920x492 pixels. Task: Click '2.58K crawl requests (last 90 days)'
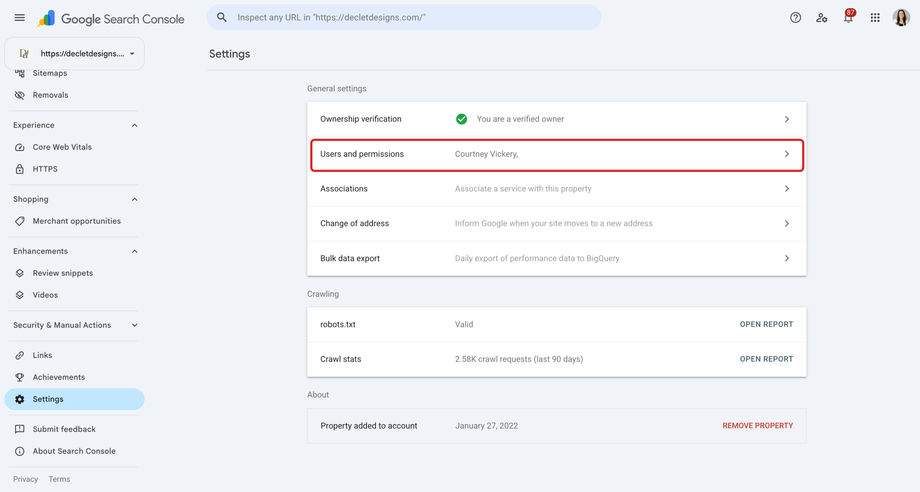(x=519, y=359)
